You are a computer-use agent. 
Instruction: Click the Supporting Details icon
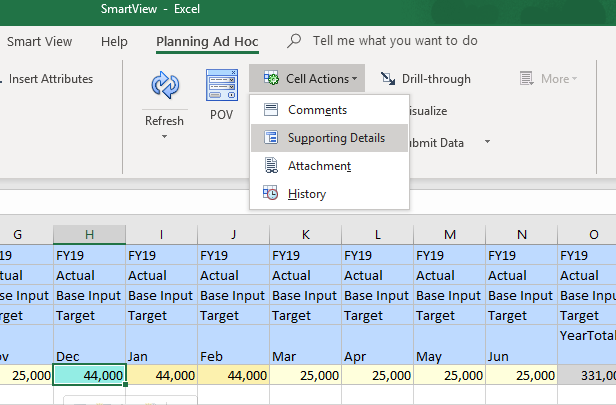pos(271,137)
